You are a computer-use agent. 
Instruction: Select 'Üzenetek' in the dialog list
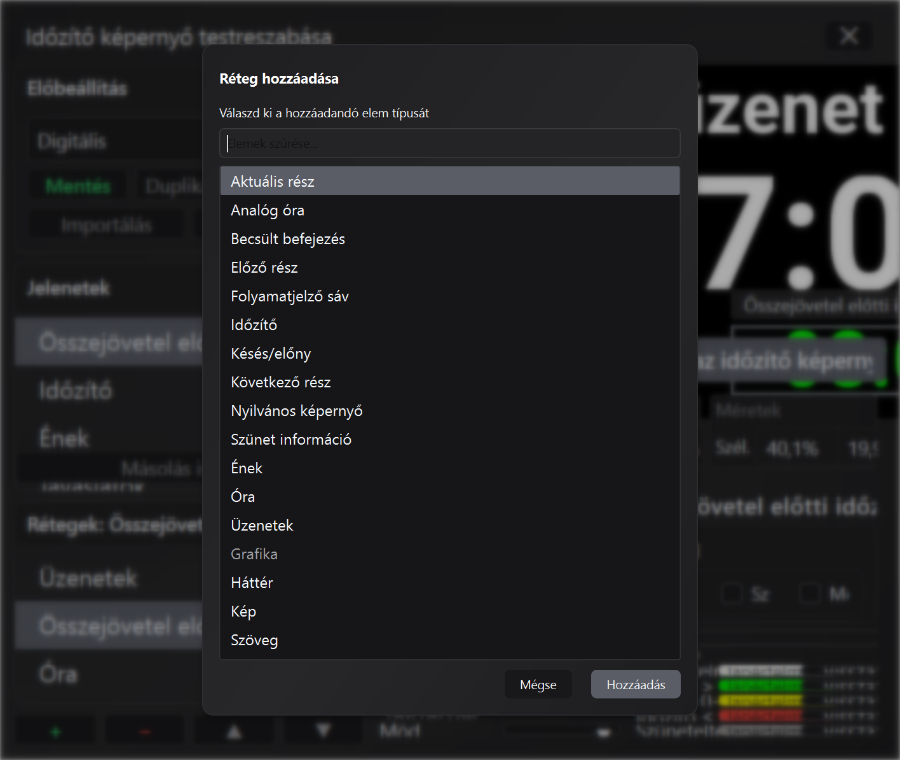point(450,526)
